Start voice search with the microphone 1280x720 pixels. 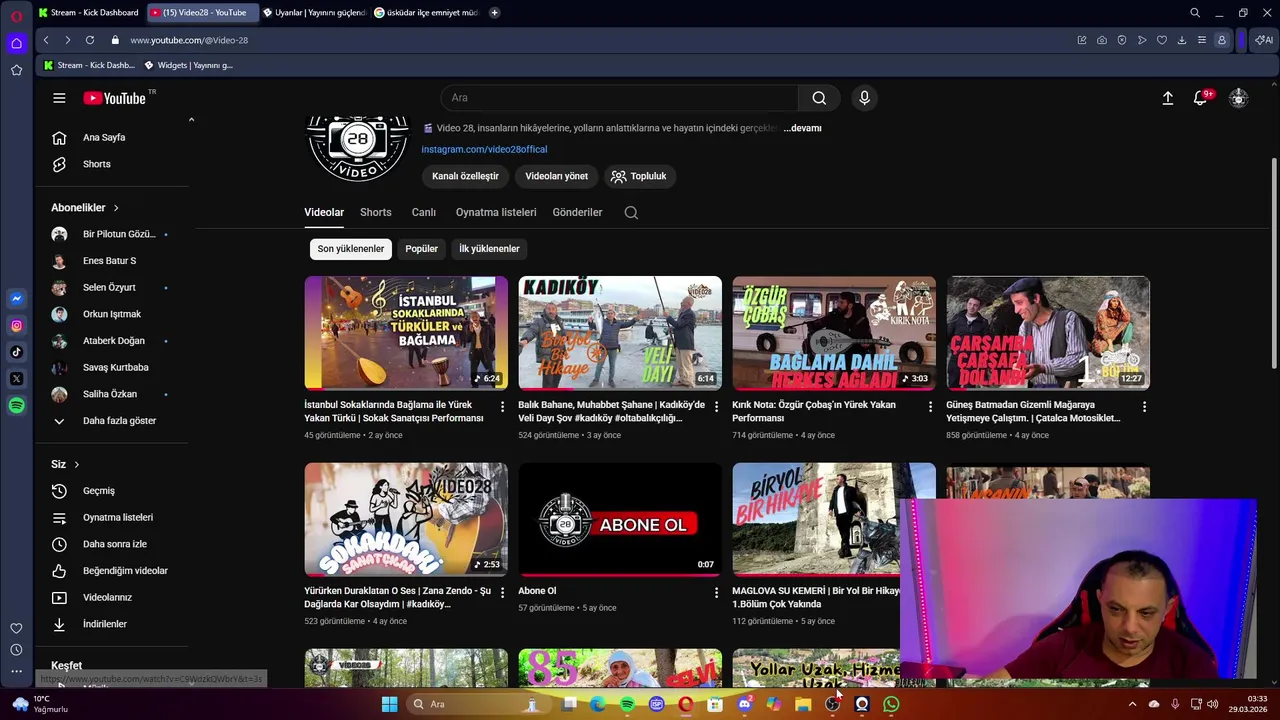(864, 98)
